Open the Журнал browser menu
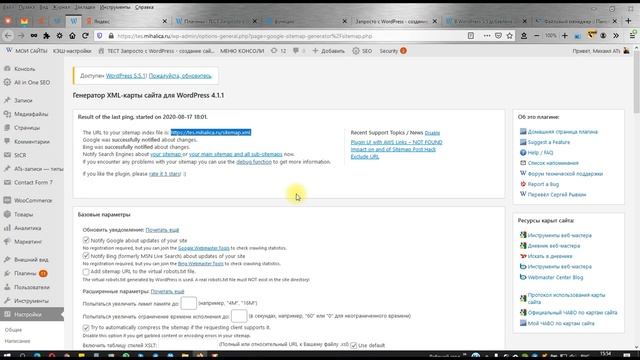The image size is (640, 360). click(61, 7)
